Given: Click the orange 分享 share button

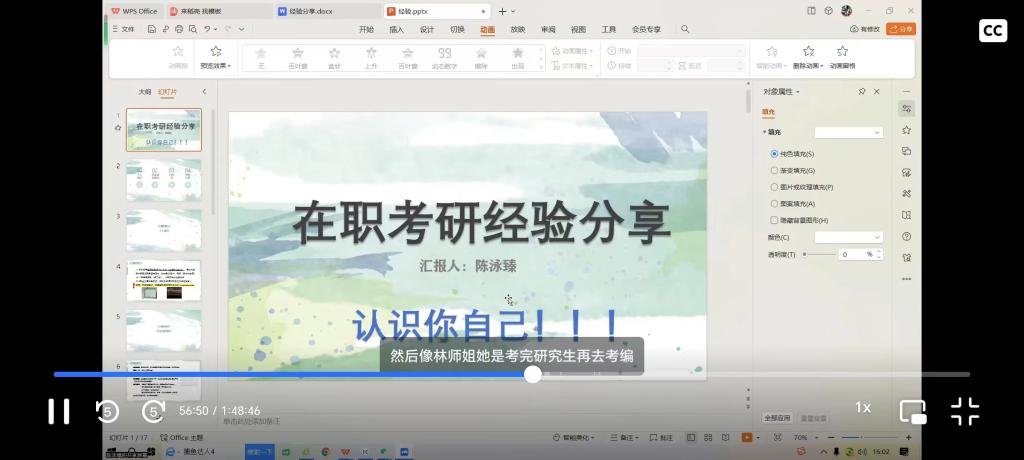Looking at the screenshot, I should 901,29.
